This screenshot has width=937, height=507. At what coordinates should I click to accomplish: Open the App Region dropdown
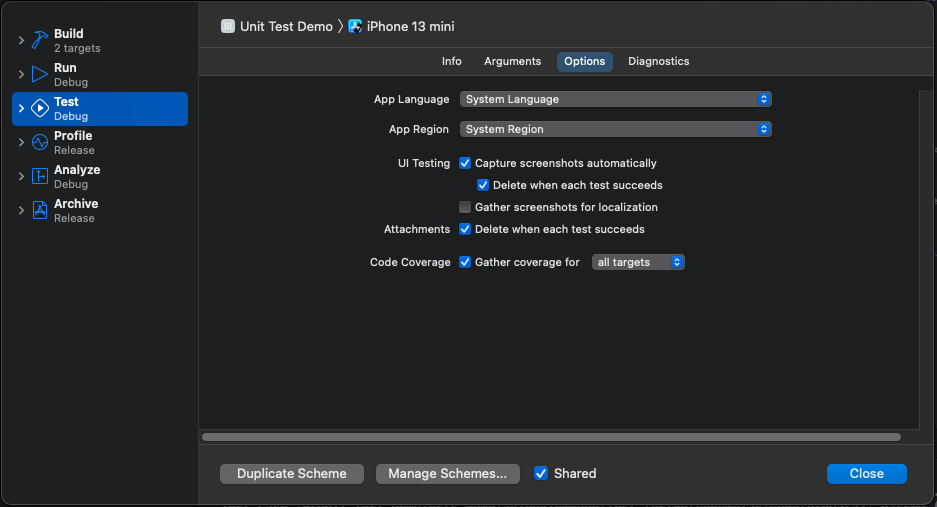616,129
